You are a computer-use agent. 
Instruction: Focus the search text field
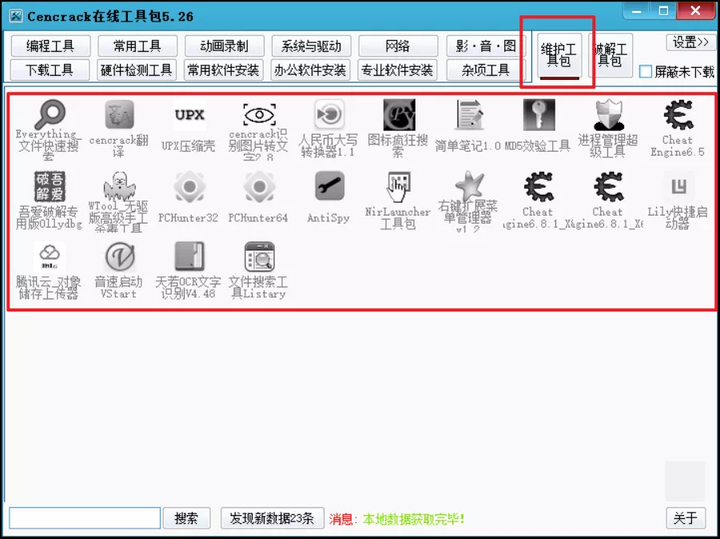pos(85,518)
